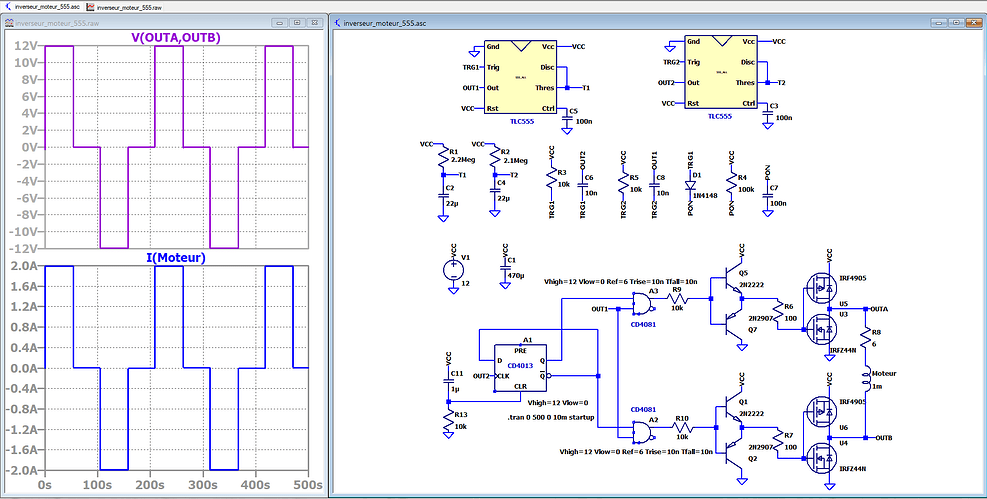This screenshot has height=499, width=987.
Task: Select the C11 1µ capacitor
Action: pos(449,381)
